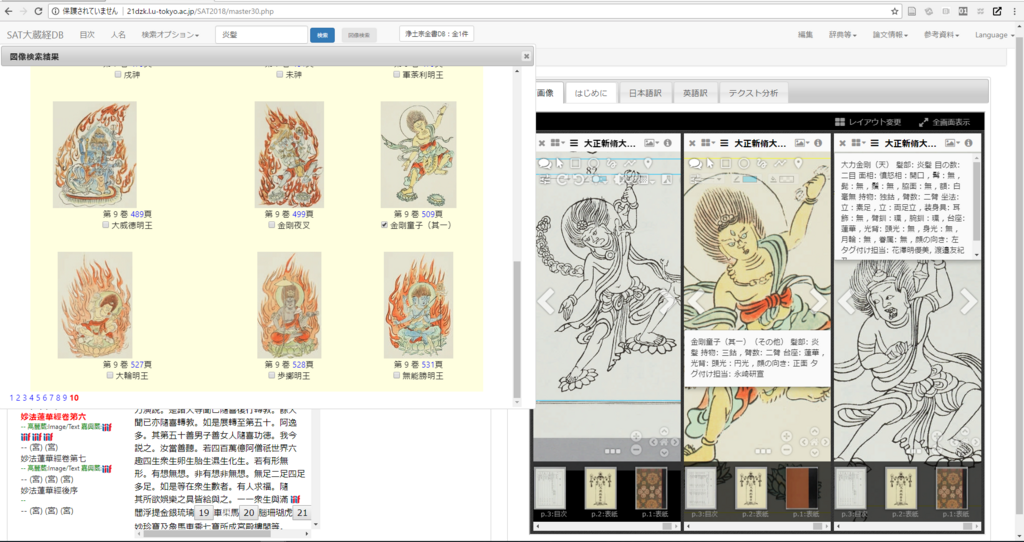Bookmark the page with the star icon
This screenshot has height=542, width=1024.
pos(895,11)
